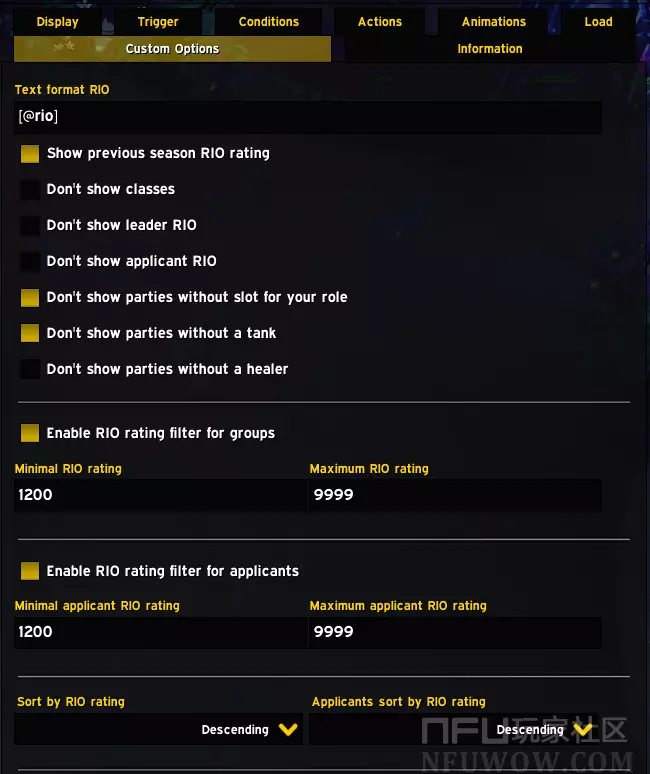Switch to the Trigger tab
The image size is (650, 774).
click(x=158, y=22)
